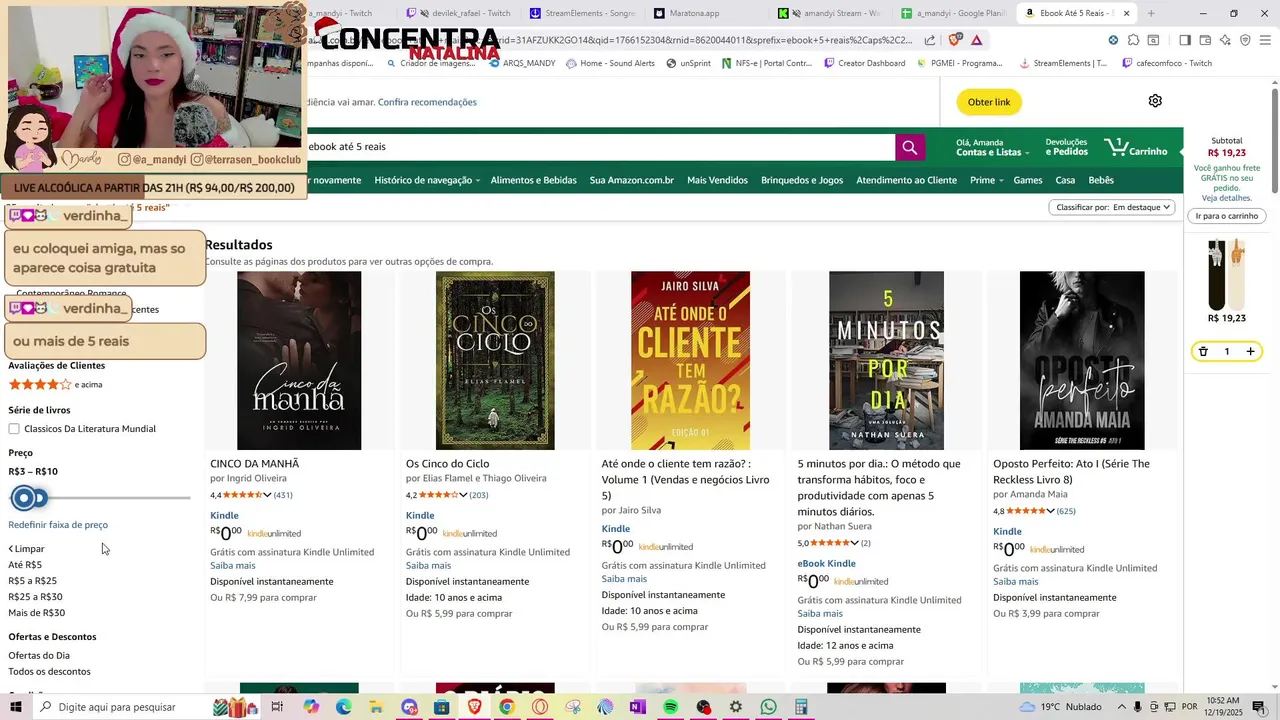Toggle the browser sidebar panel icon
The height and width of the screenshot is (720, 1280).
[x=1185, y=40]
